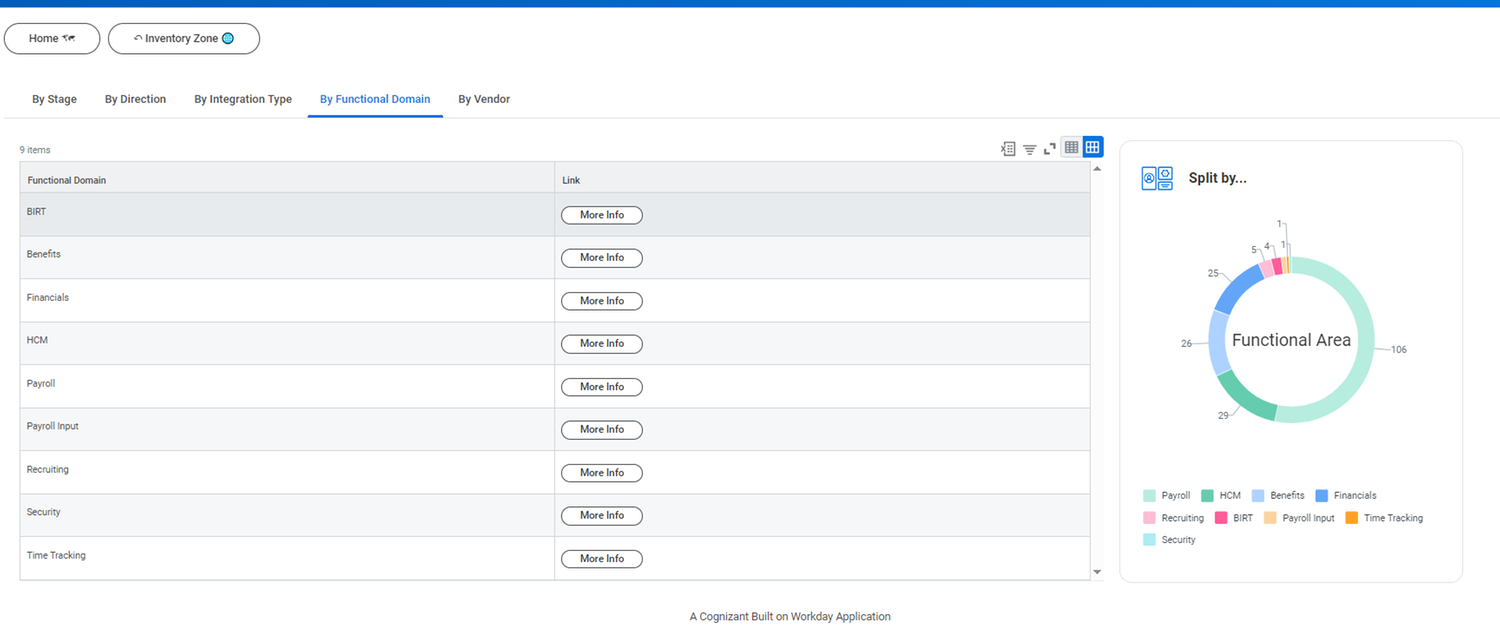1500x632 pixels.
Task: Click the Split by dashboard icon
Action: pos(1157,178)
